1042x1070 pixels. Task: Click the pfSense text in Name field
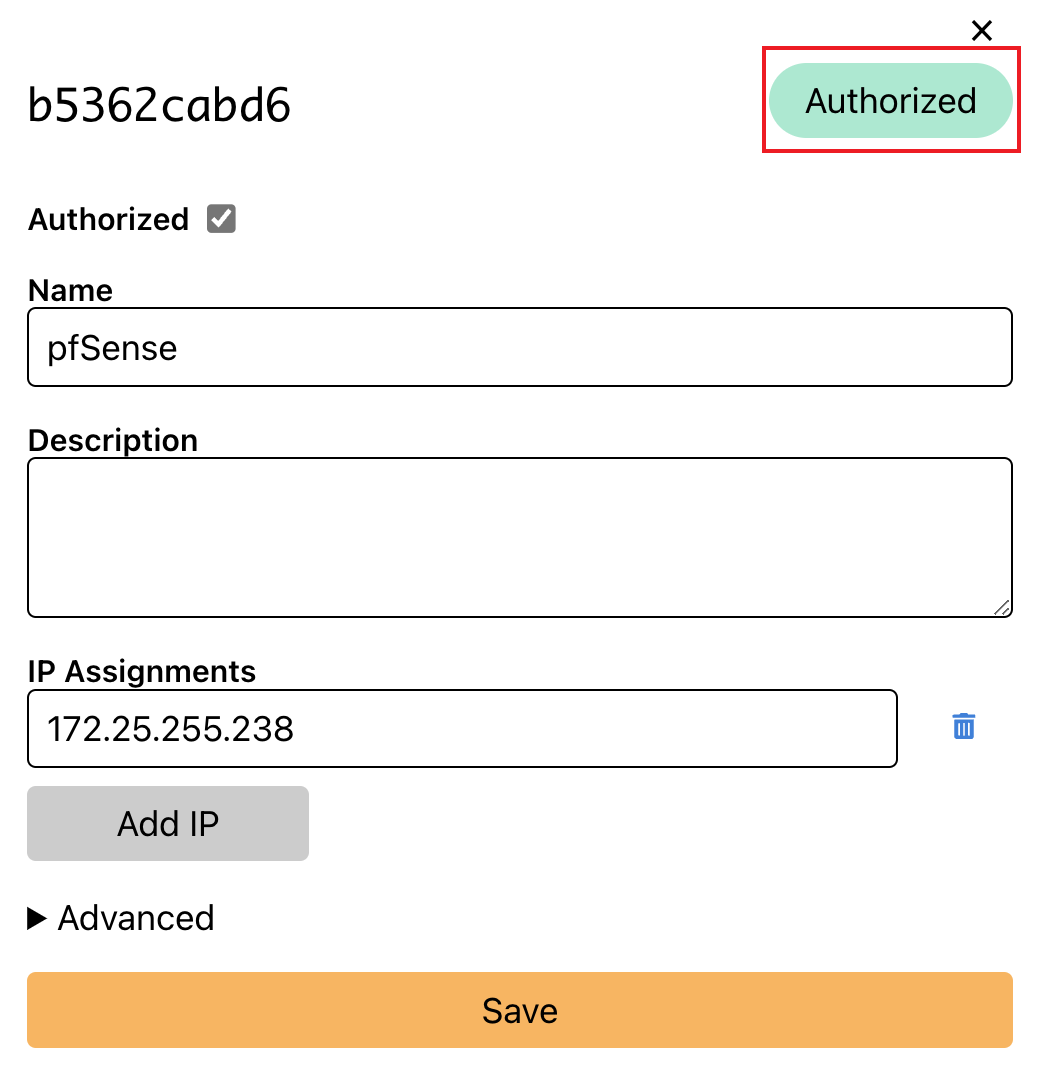[112, 348]
